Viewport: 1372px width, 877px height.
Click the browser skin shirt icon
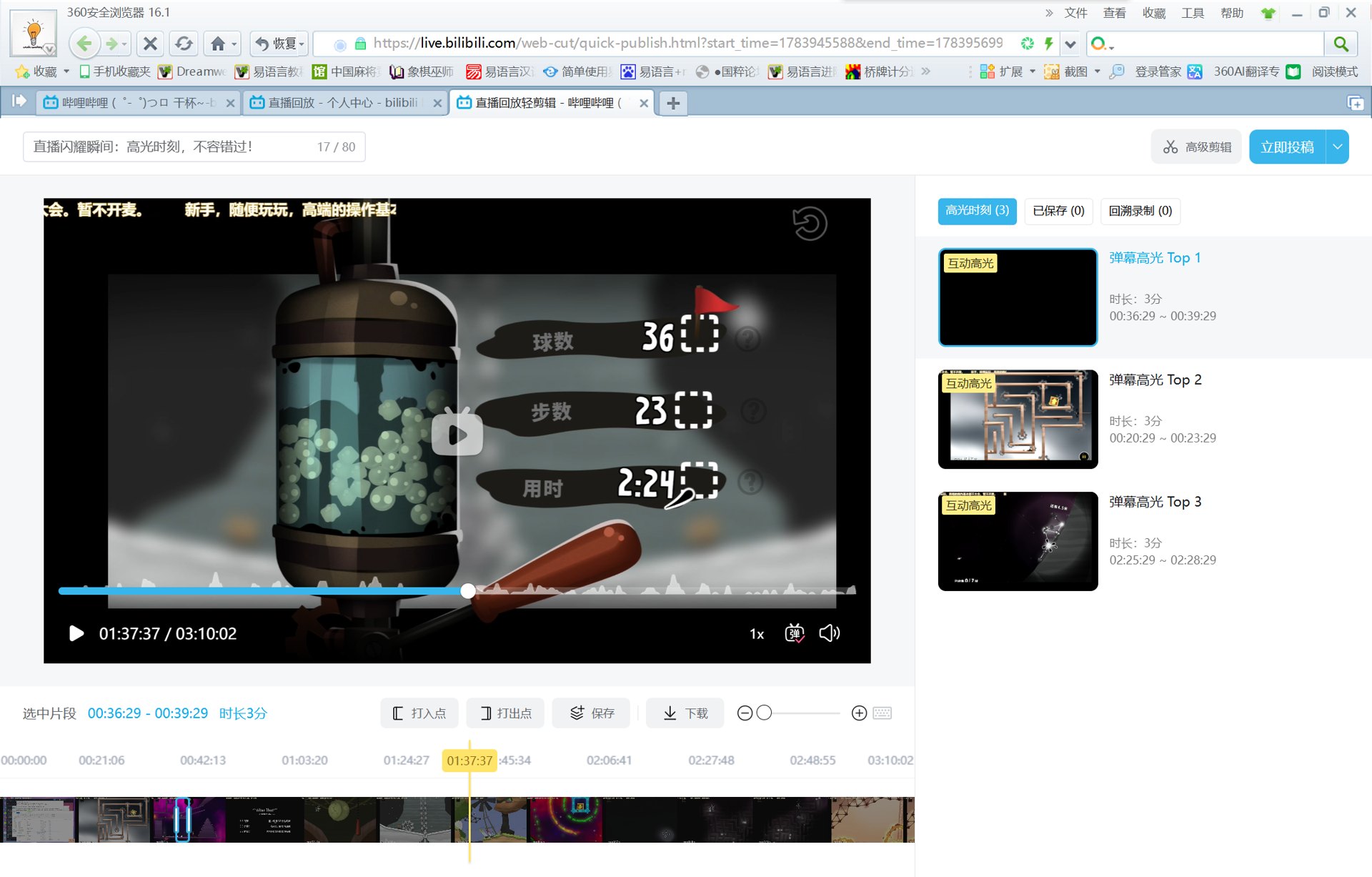tap(1268, 13)
